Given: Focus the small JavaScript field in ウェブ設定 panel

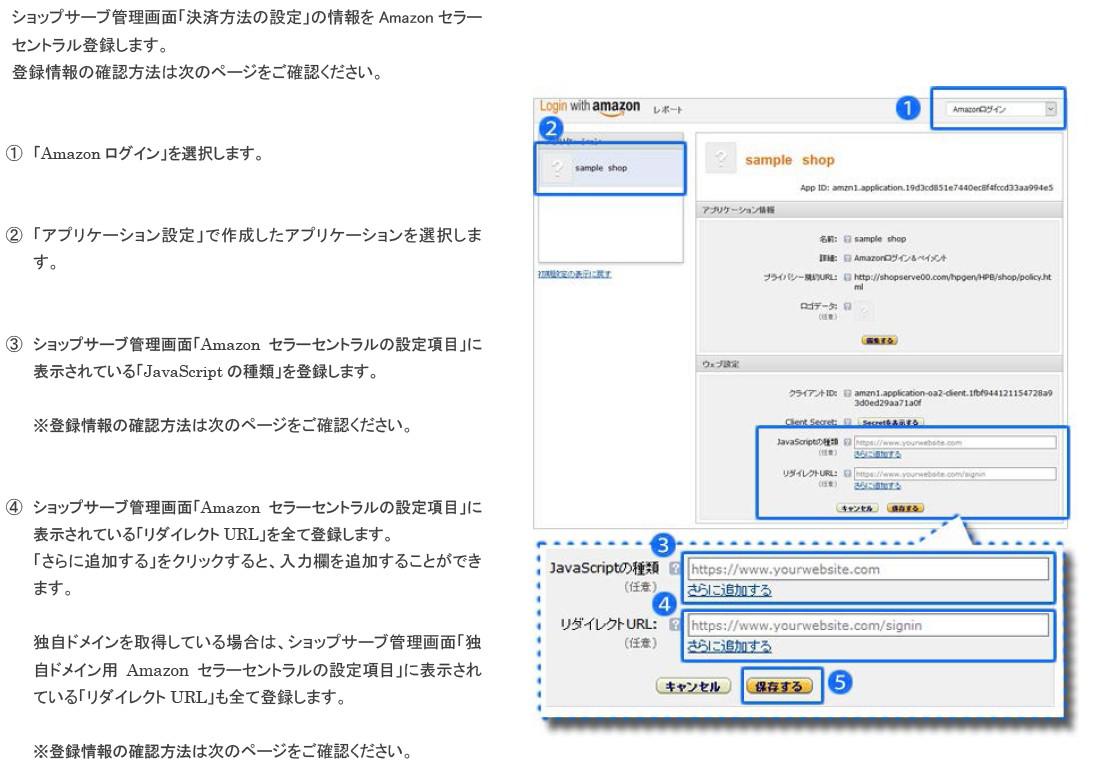Looking at the screenshot, I should 955,443.
